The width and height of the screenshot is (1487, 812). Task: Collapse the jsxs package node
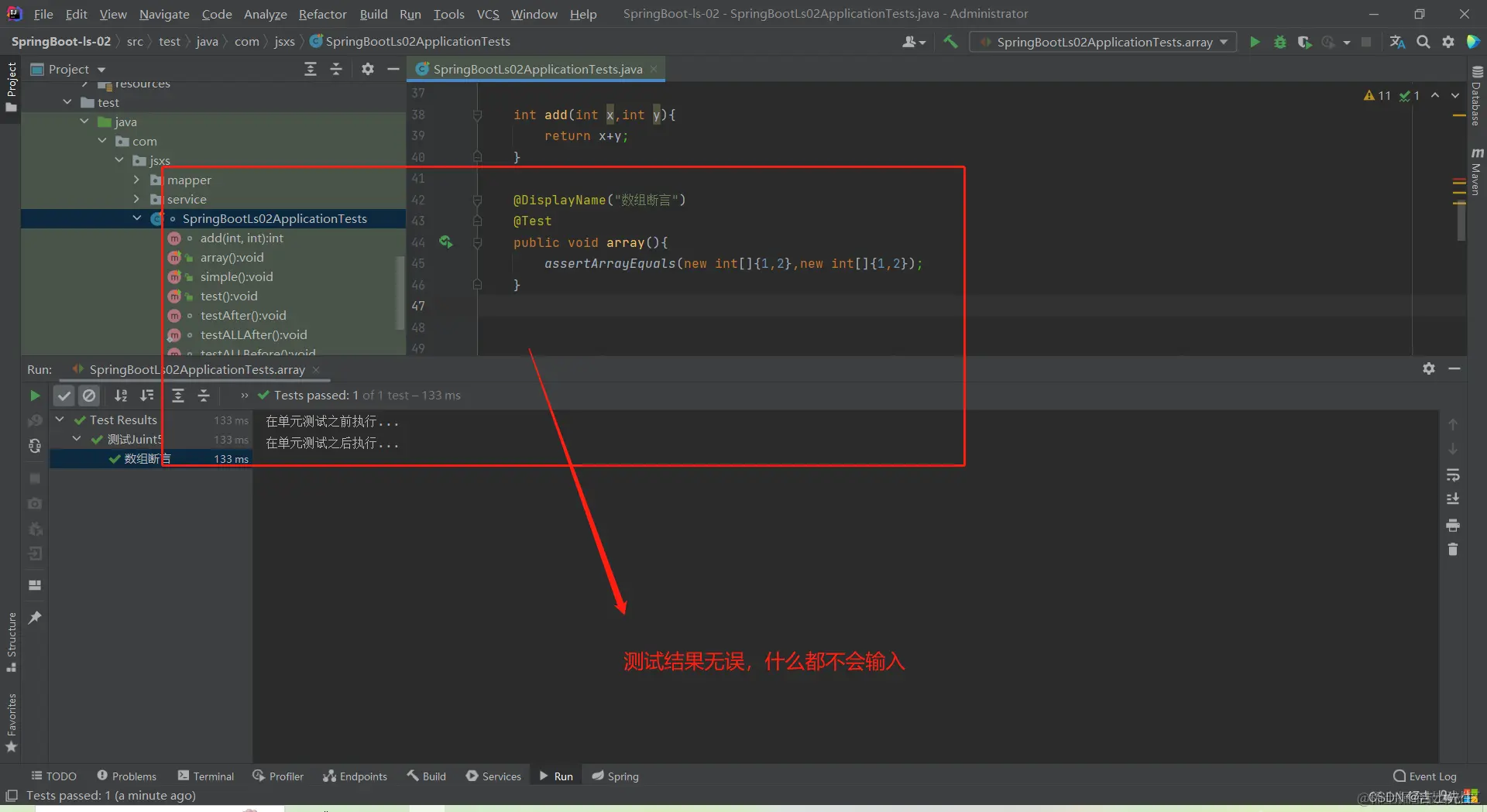point(119,160)
